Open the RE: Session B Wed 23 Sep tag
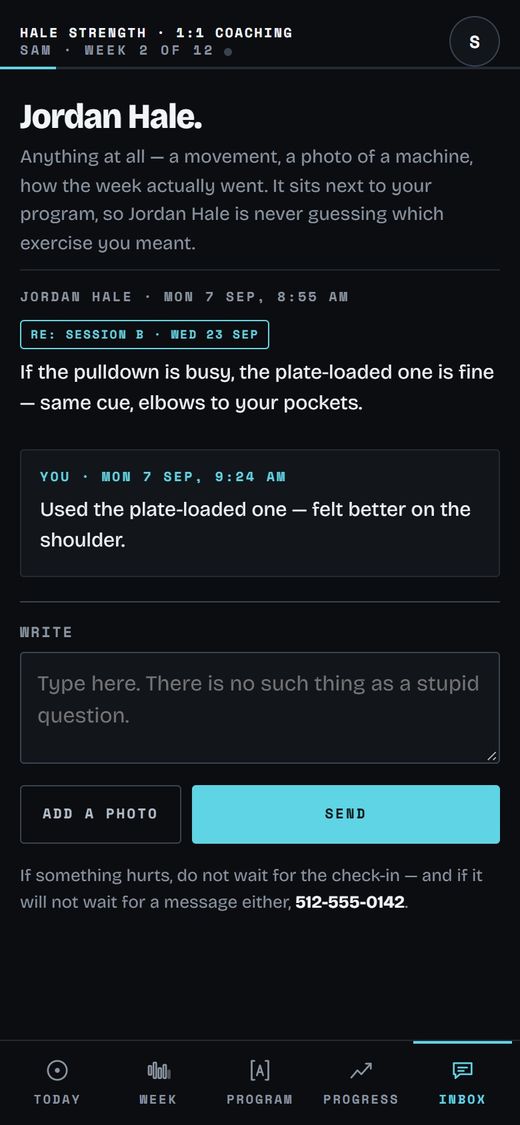Screen dimensions: 520x1125 click(144, 334)
